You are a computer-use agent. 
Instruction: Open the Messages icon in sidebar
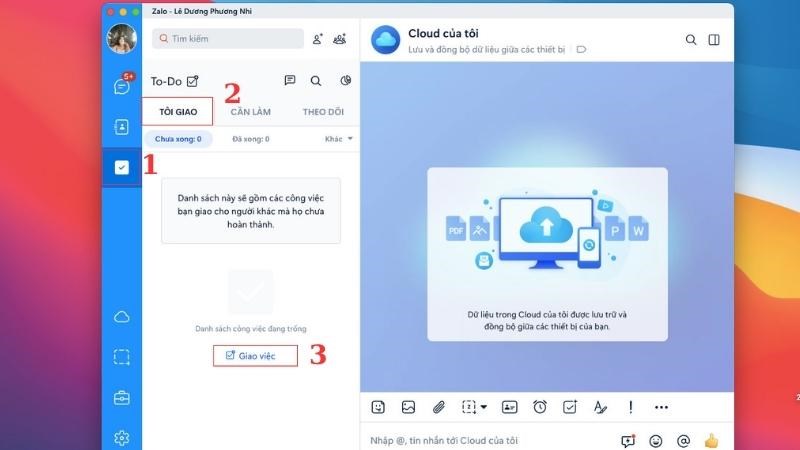pyautogui.click(x=121, y=86)
